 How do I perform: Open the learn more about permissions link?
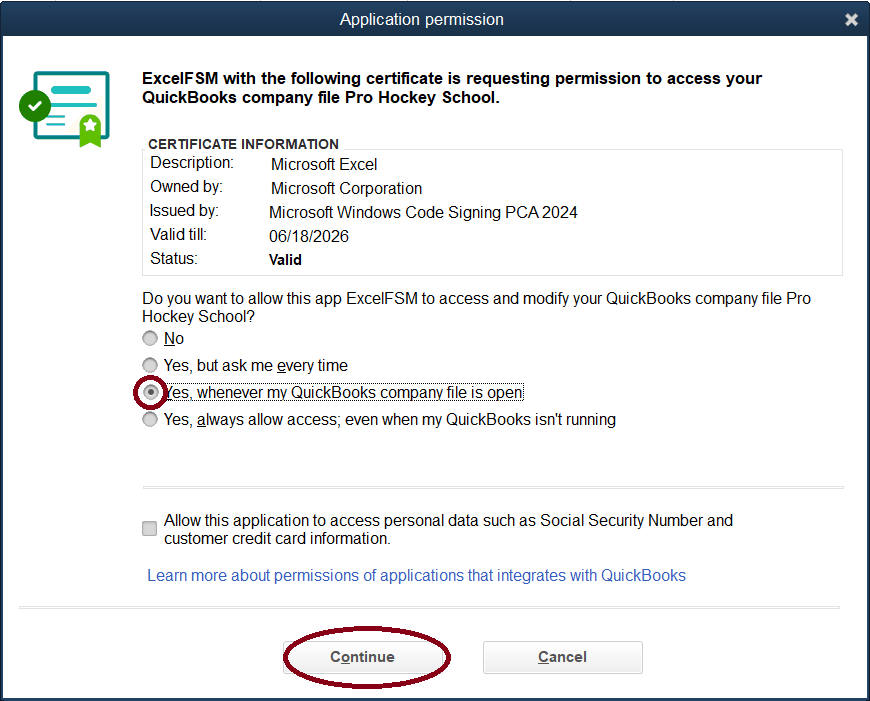coord(416,576)
